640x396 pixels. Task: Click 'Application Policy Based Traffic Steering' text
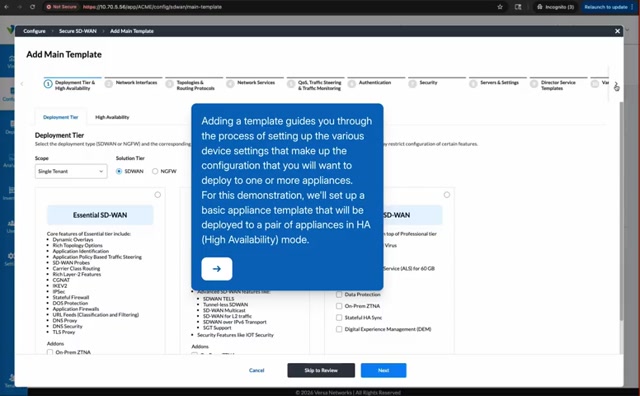(x=97, y=257)
